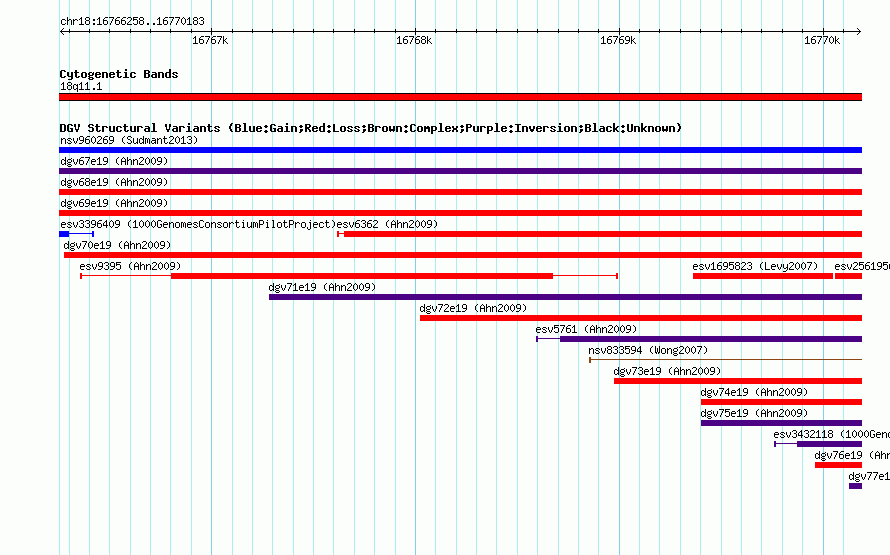Click the dgv74e19 (Ahn2009) label
890x555 pixels.
click(754, 392)
